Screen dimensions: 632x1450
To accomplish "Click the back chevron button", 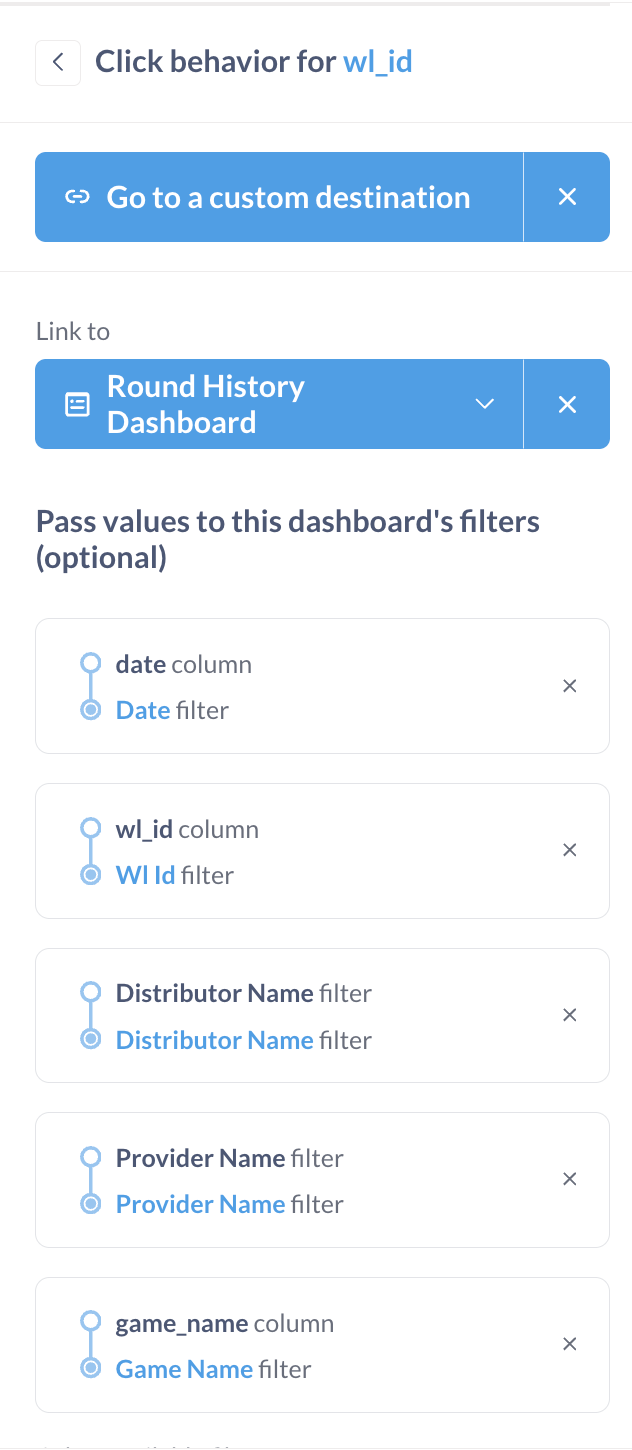I will (58, 63).
